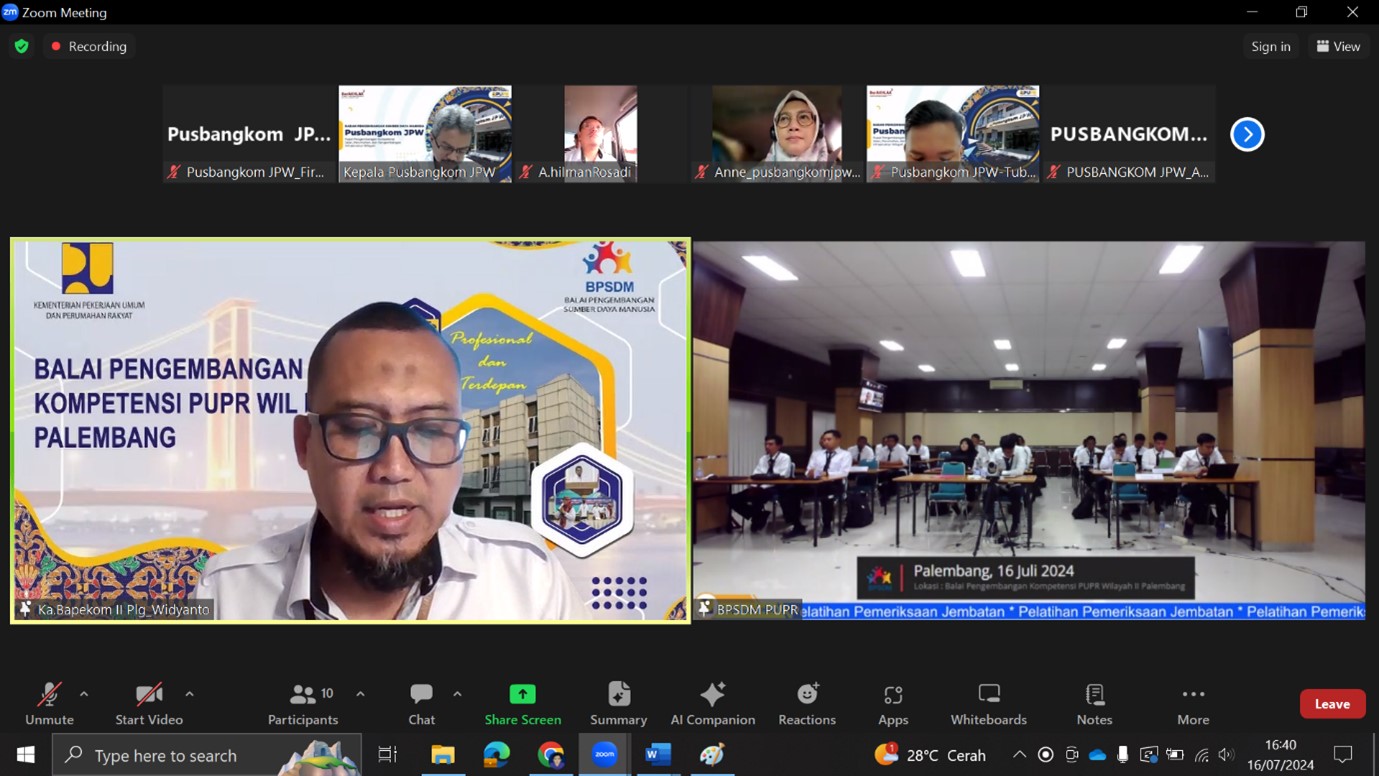Select PUSBANGKOM JPW_A... participant tile

pyautogui.click(x=1129, y=134)
